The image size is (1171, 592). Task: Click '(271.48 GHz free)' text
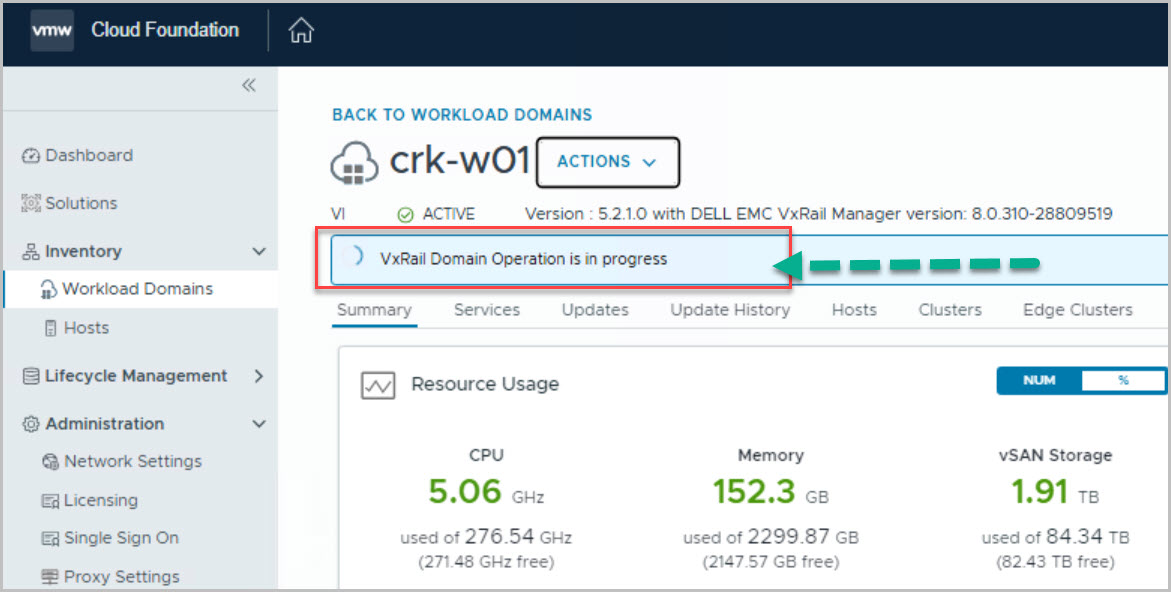point(486,562)
